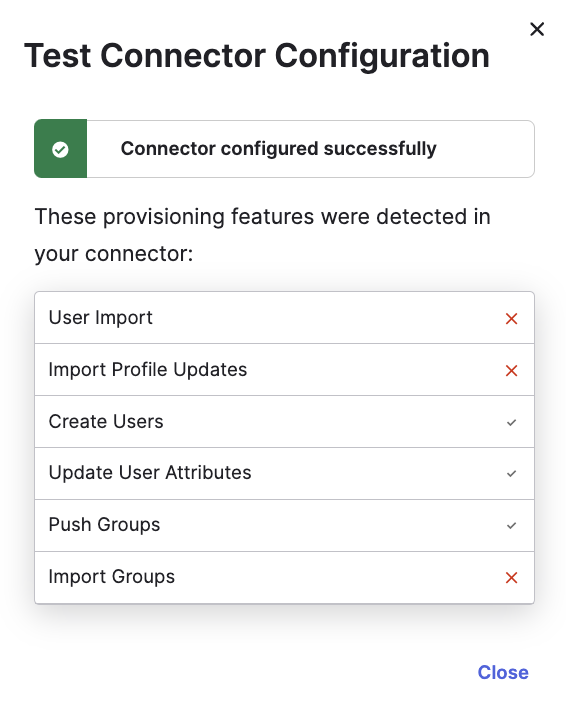
Task: Click the checkmark beside Update User Attributes
Action: click(511, 474)
